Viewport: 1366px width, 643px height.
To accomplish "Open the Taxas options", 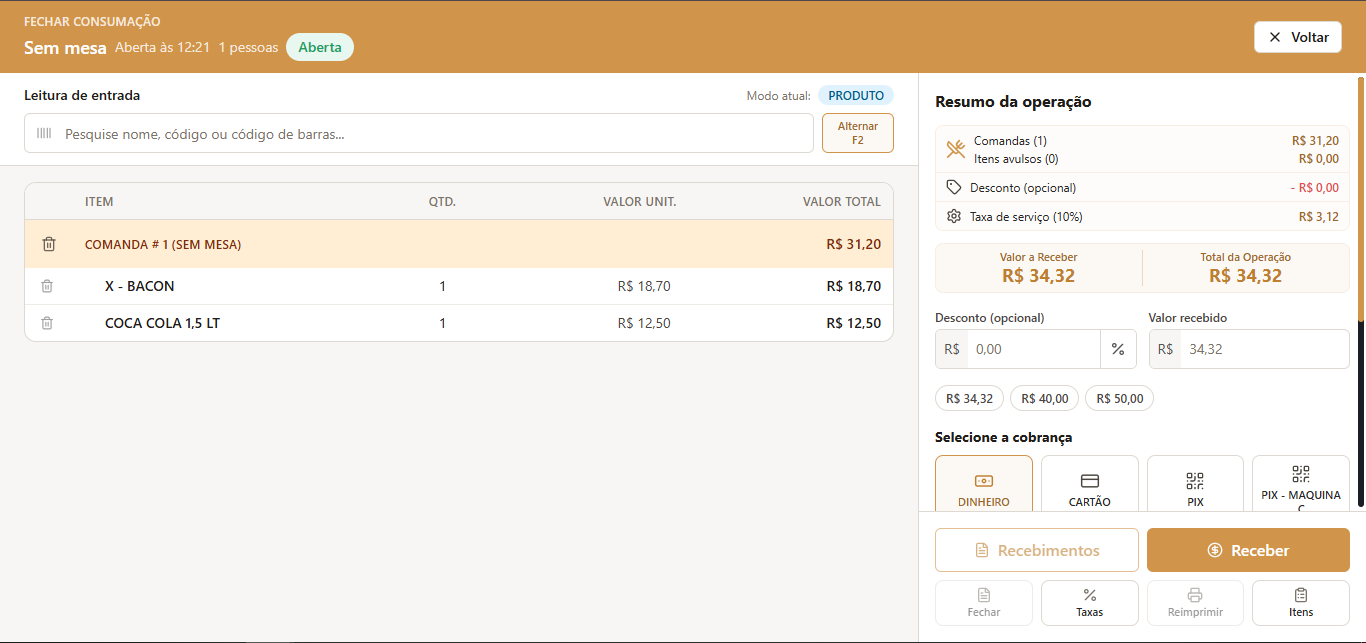I will [x=1090, y=603].
